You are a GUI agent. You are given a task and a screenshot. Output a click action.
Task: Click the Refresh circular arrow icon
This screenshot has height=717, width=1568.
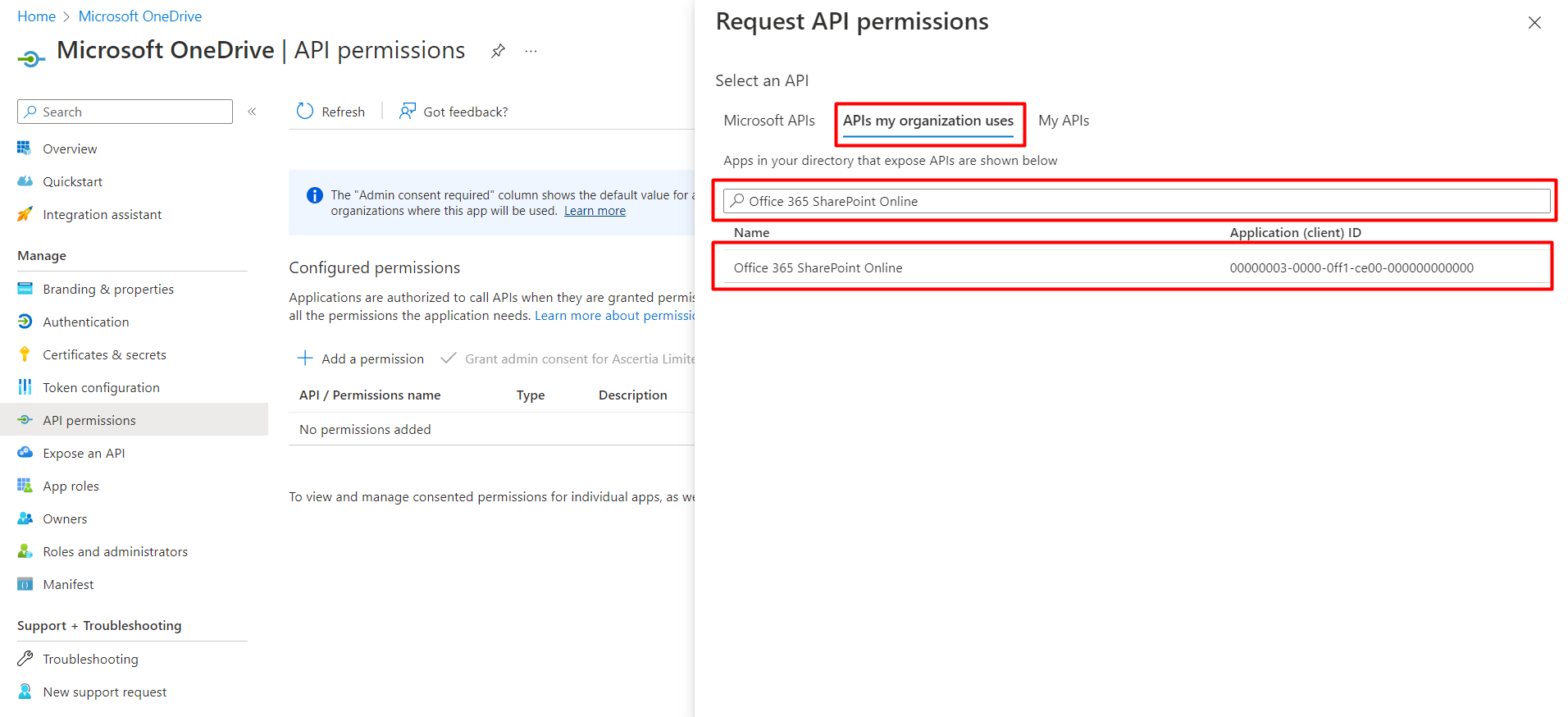pos(305,112)
